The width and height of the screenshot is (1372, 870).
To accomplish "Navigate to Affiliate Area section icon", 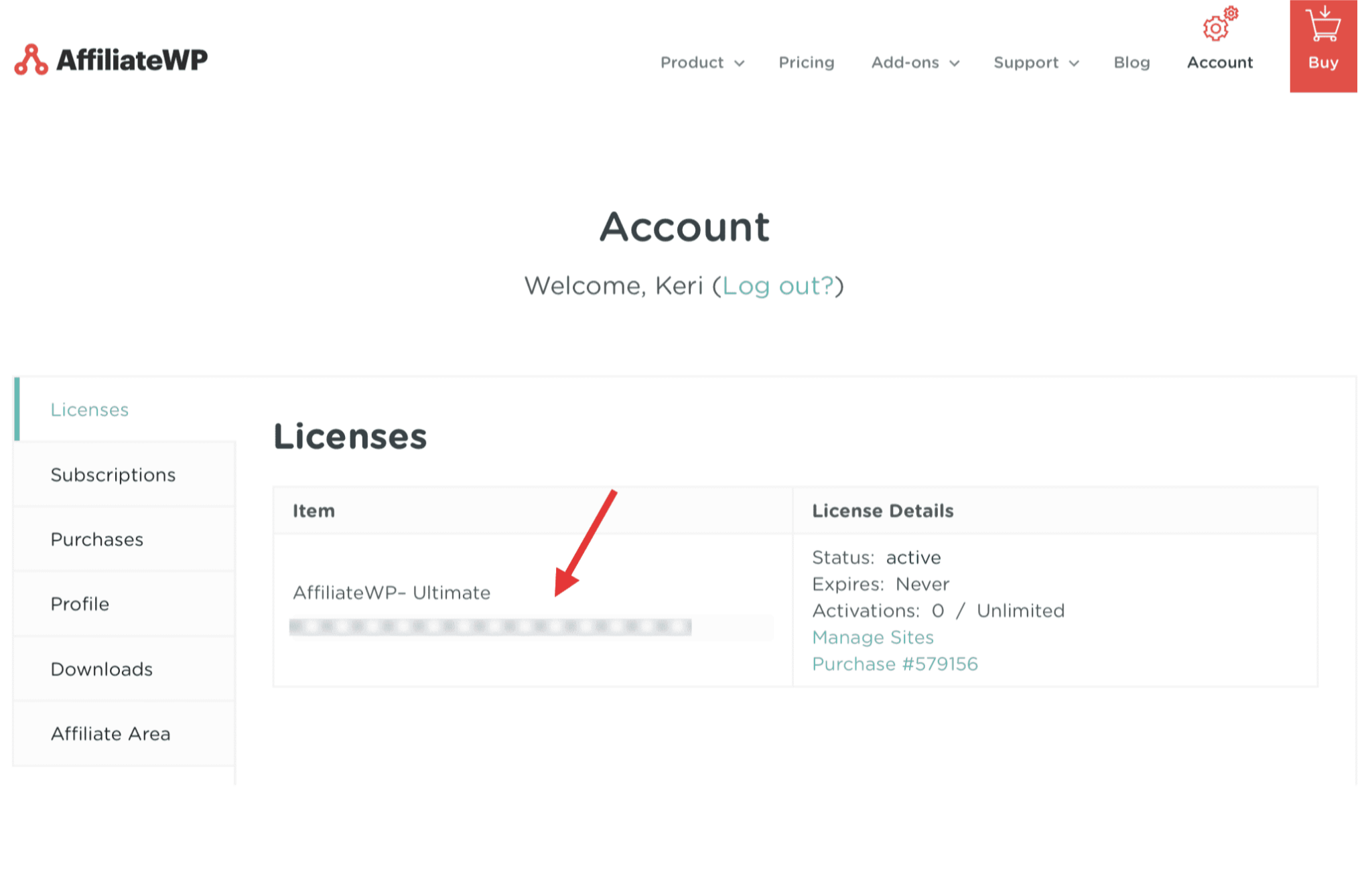I will pyautogui.click(x=111, y=733).
